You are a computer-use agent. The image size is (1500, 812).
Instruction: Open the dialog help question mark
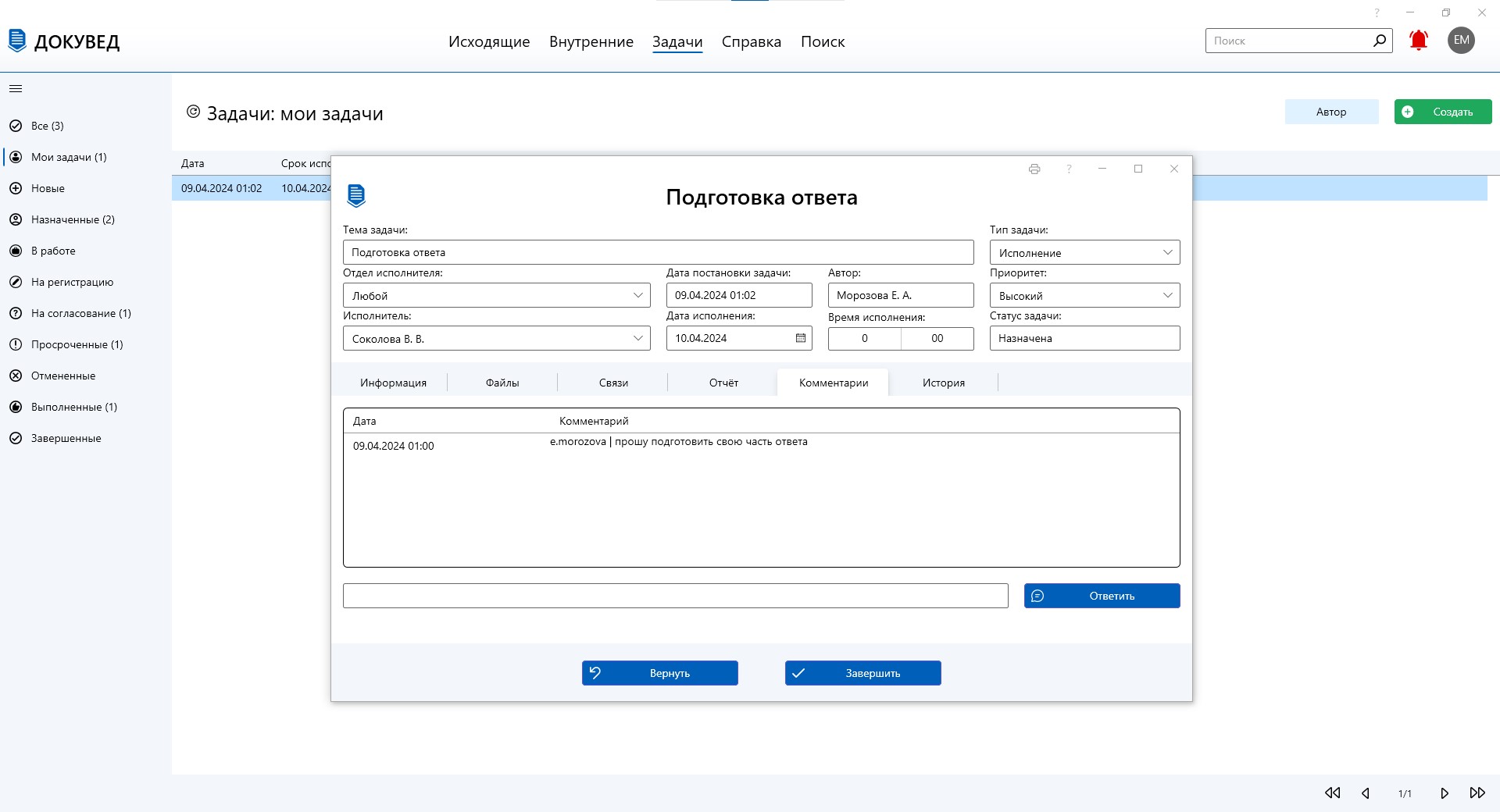[x=1069, y=169]
